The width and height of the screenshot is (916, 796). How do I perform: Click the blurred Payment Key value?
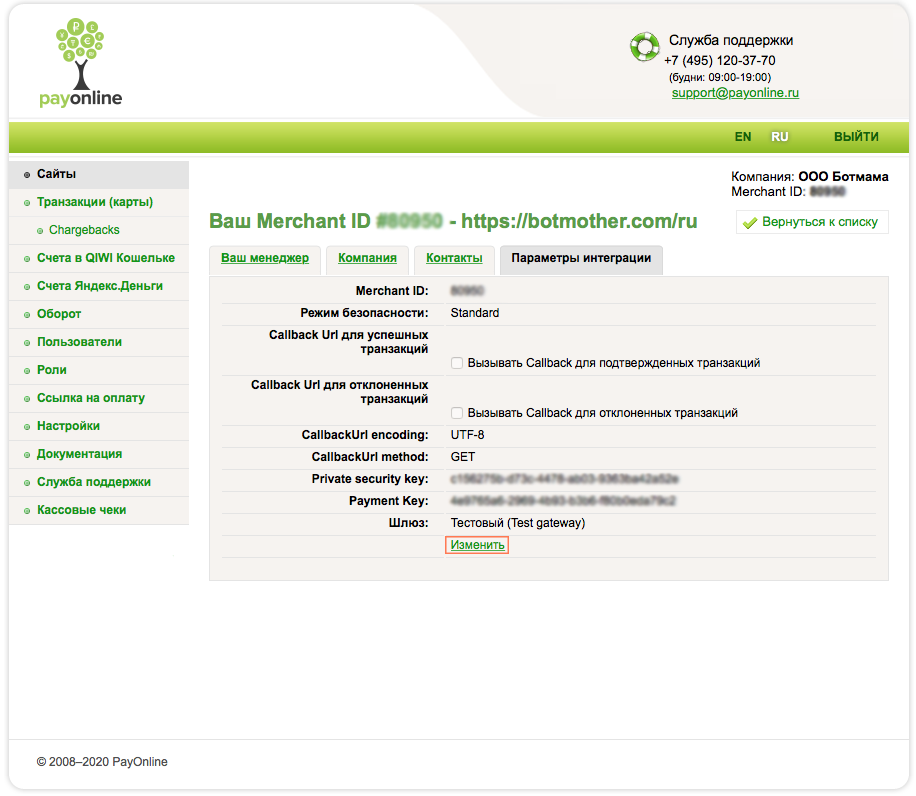pyautogui.click(x=563, y=501)
